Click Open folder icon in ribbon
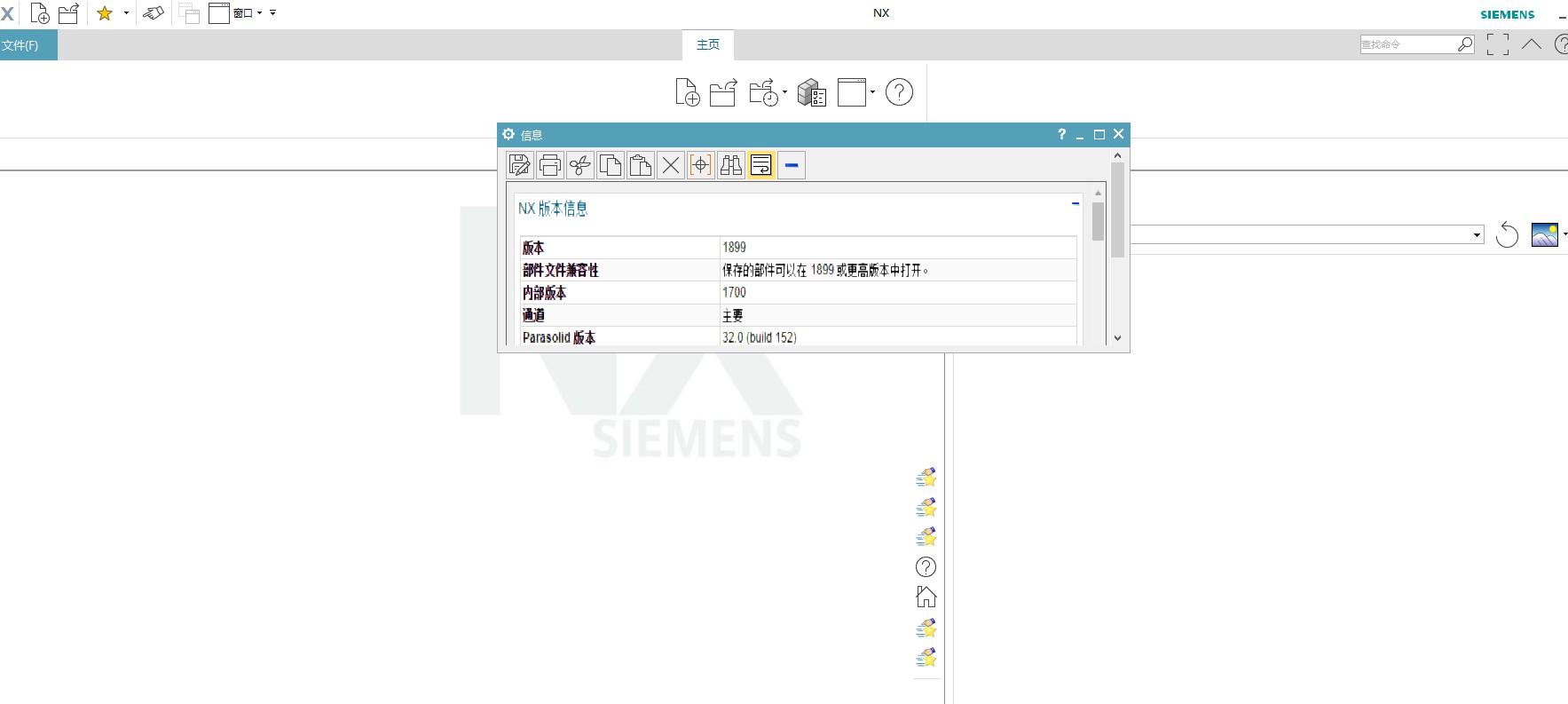Image resolution: width=1568 pixels, height=704 pixels. (723, 92)
